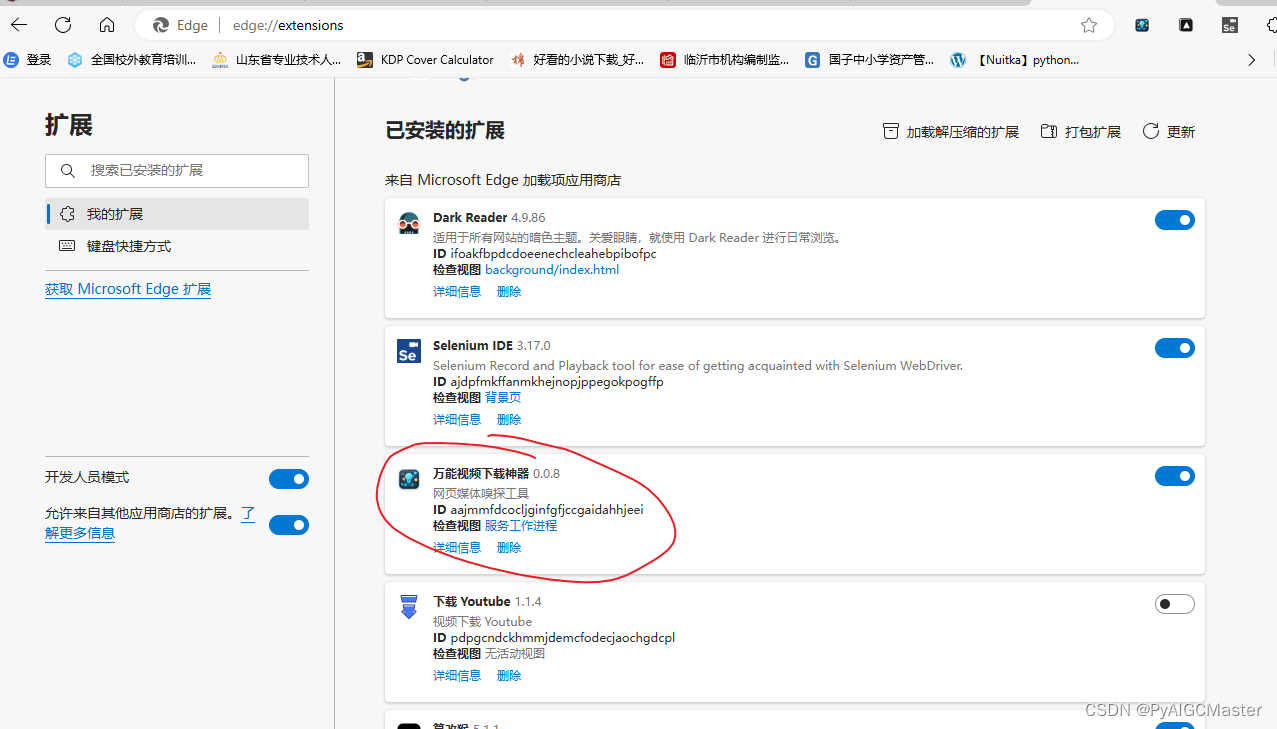Open the 获取 Microsoft Edge 扩展 link

click(128, 289)
